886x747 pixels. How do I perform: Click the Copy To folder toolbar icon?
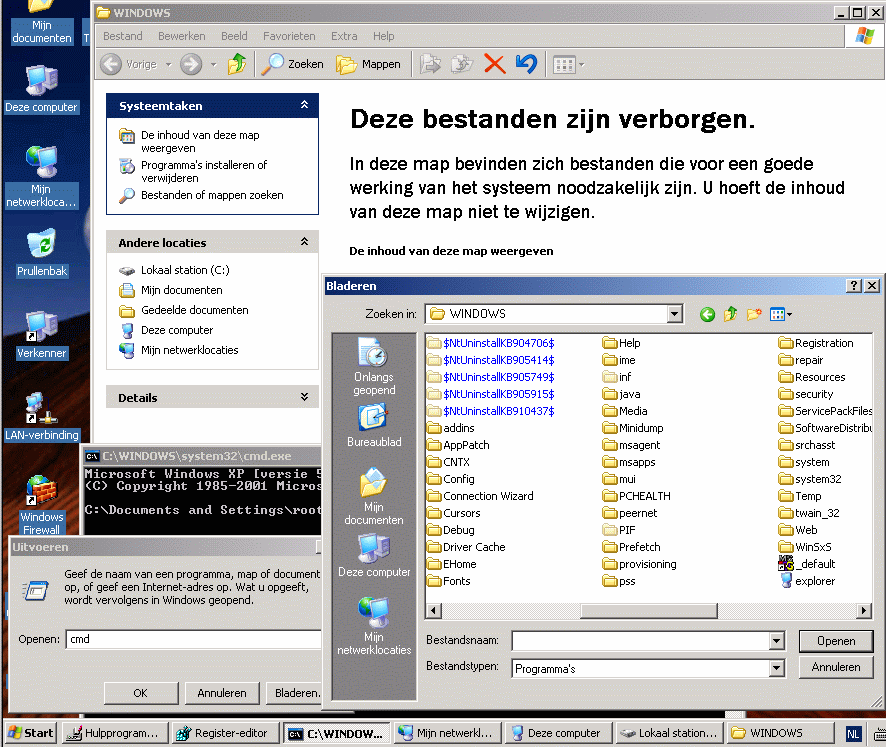tap(462, 64)
